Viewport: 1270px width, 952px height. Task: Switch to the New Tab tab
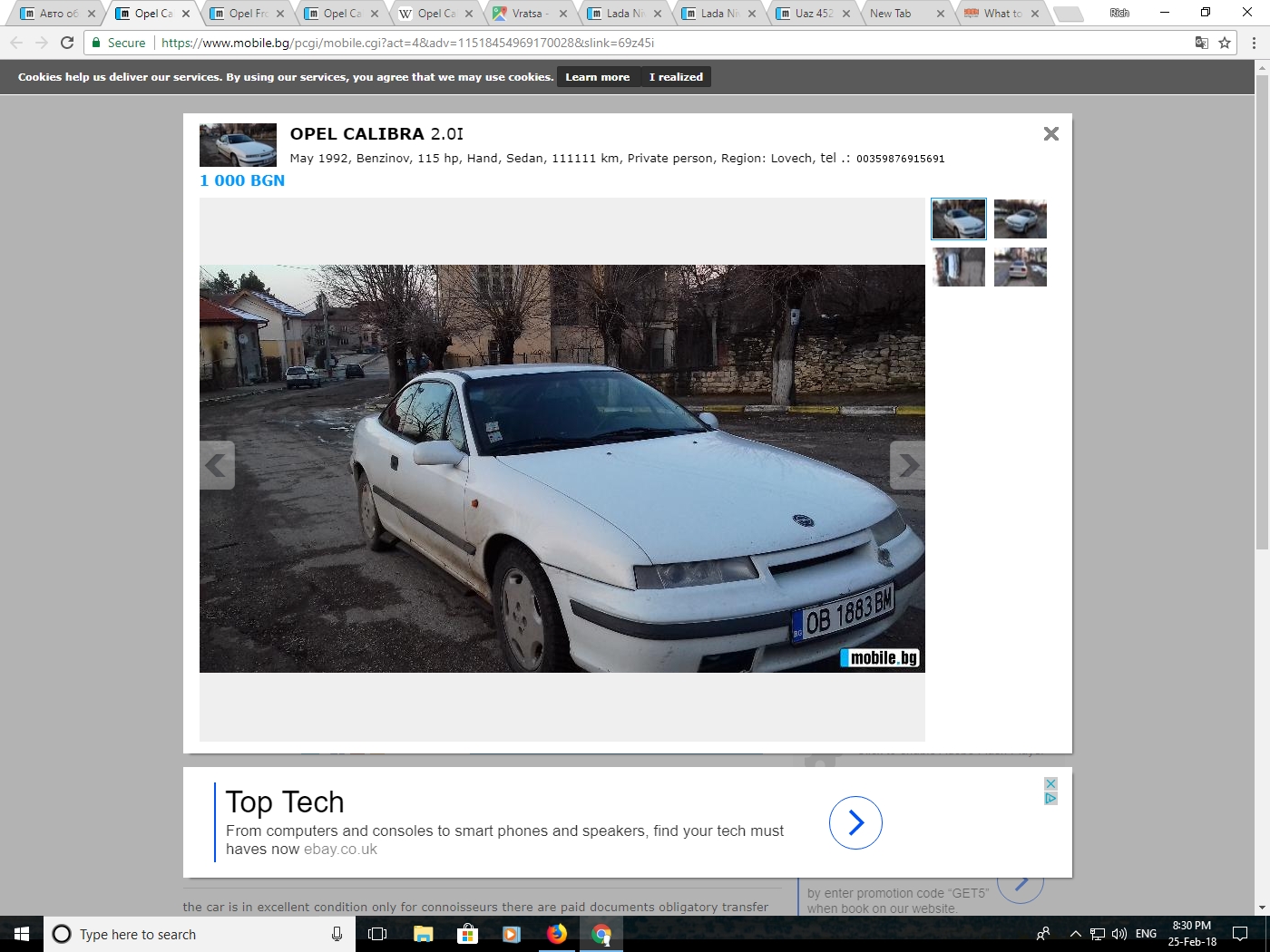pos(907,14)
